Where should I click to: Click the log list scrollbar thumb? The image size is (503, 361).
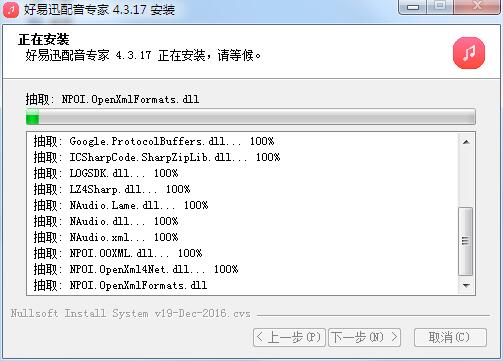point(466,241)
